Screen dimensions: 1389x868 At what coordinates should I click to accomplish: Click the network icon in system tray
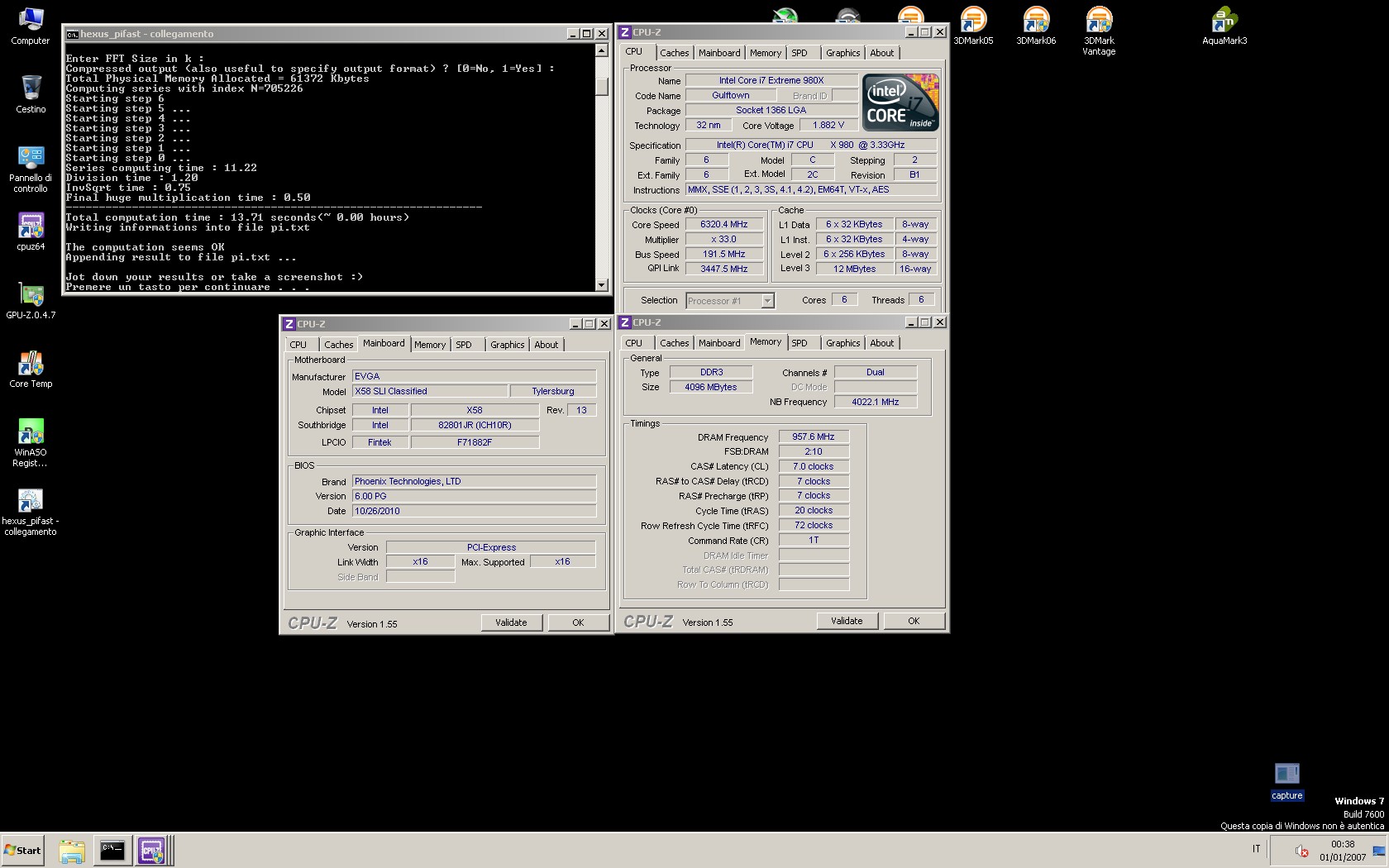pos(1378,851)
